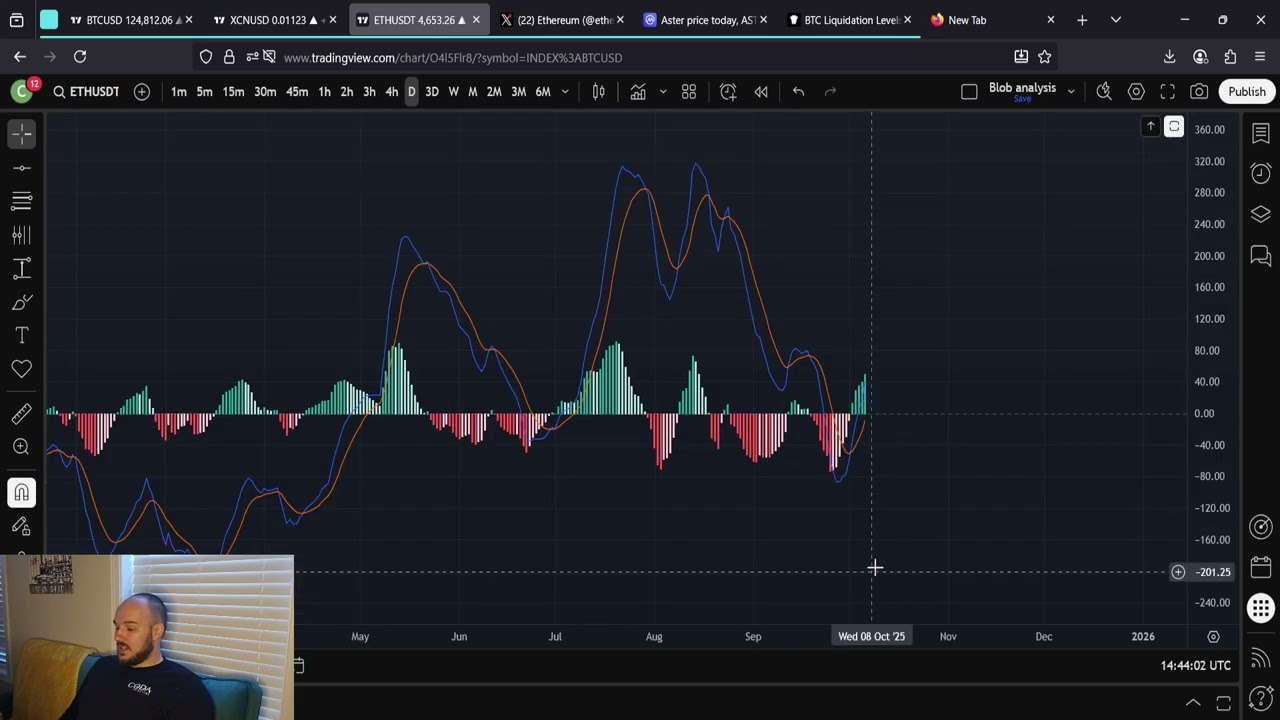The height and width of the screenshot is (720, 1280).
Task: Toggle the layout checkbox beside Blob analysis
Action: pos(969,92)
